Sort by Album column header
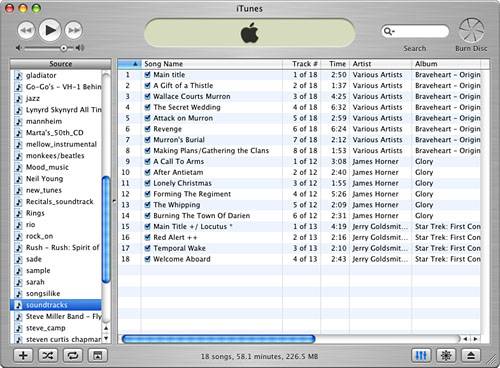 pos(446,64)
